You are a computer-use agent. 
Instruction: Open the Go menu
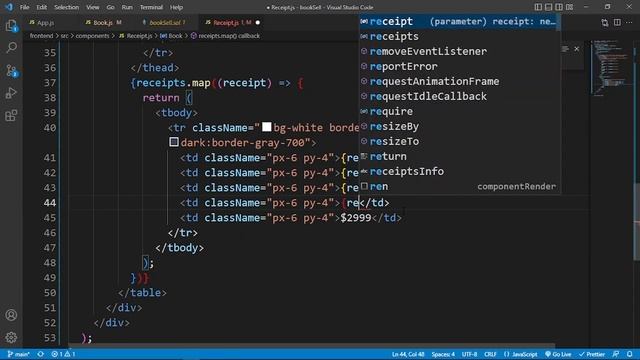coord(110,7)
